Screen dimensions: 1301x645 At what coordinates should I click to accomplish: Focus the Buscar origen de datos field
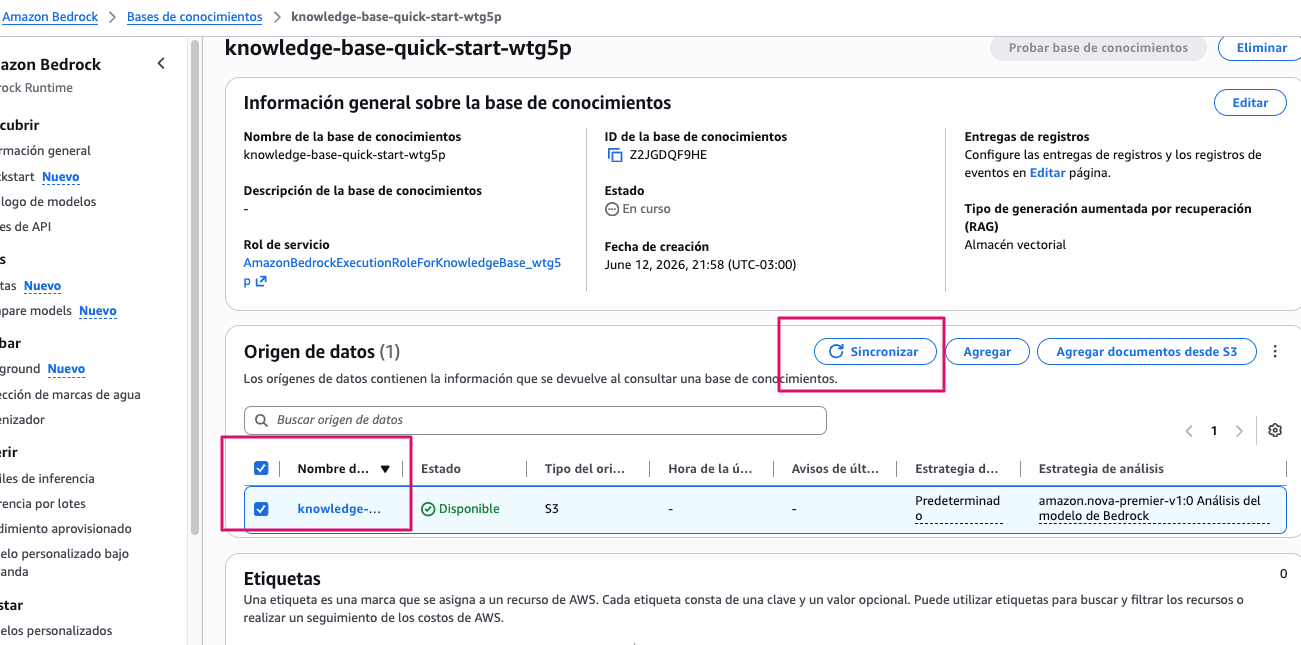[x=535, y=420]
